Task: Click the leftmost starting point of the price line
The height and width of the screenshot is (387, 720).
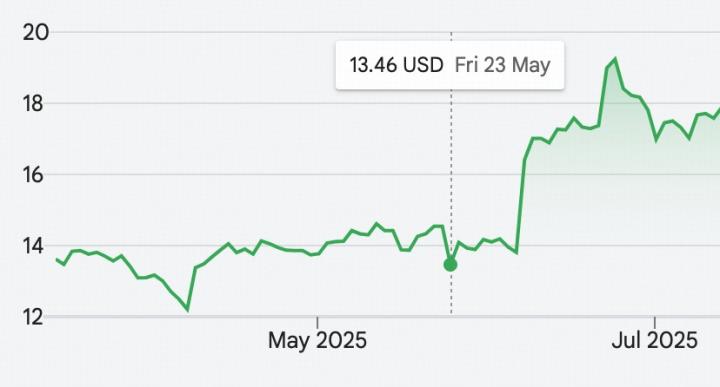Action: [56, 259]
